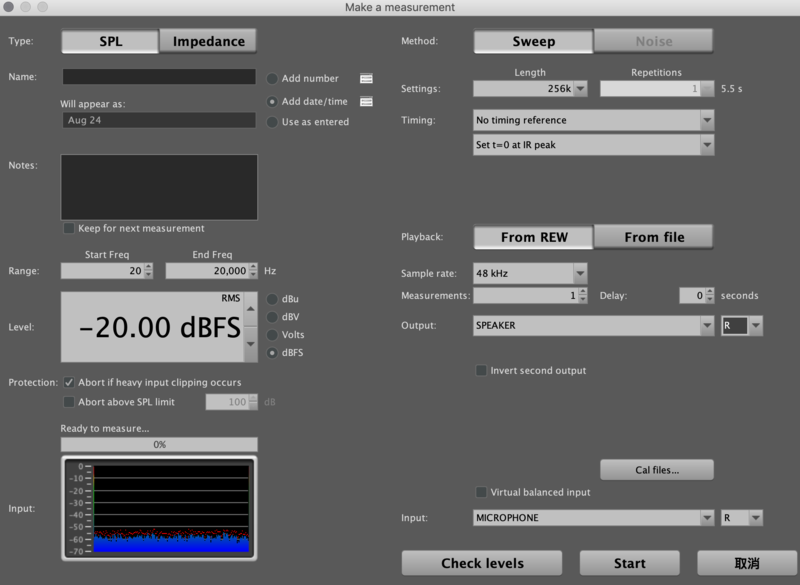This screenshot has height=585, width=800.
Task: Click the Add number format icon
Action: pos(366,78)
